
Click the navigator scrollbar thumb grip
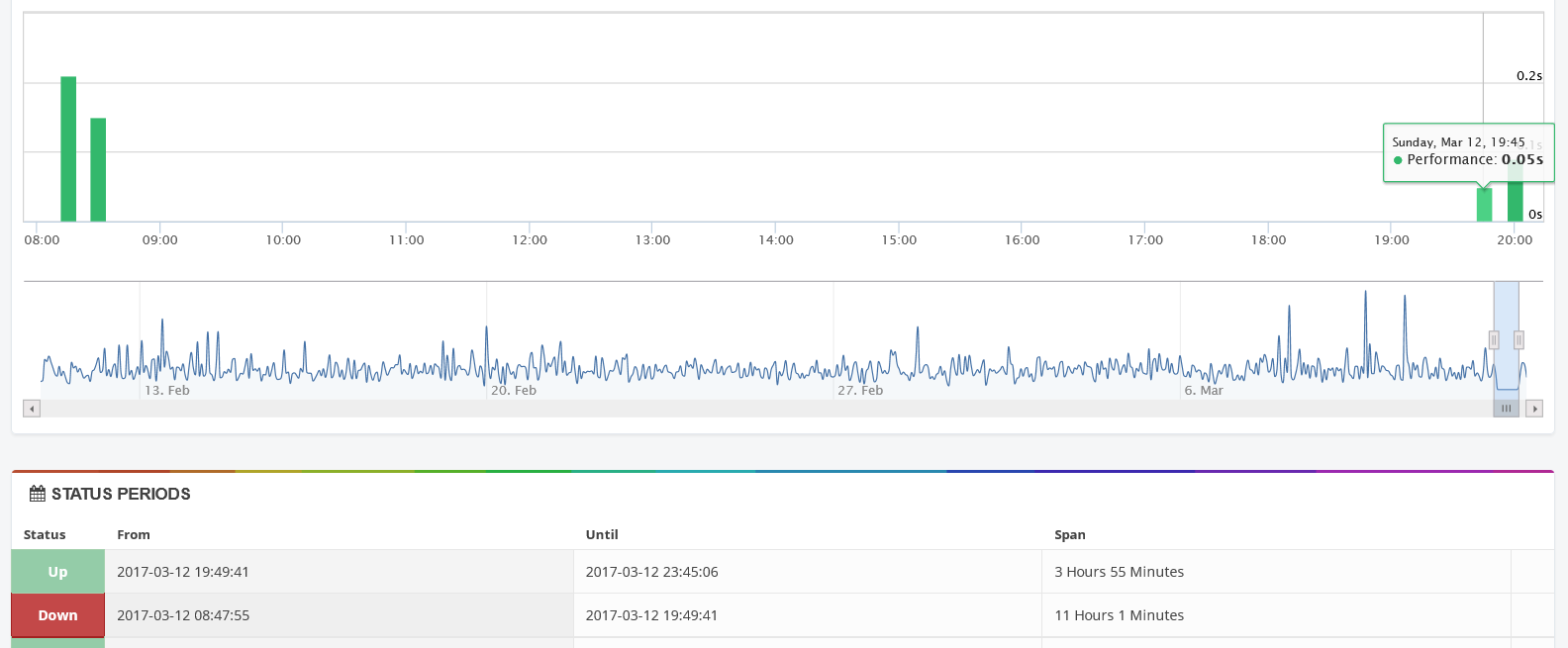1506,409
